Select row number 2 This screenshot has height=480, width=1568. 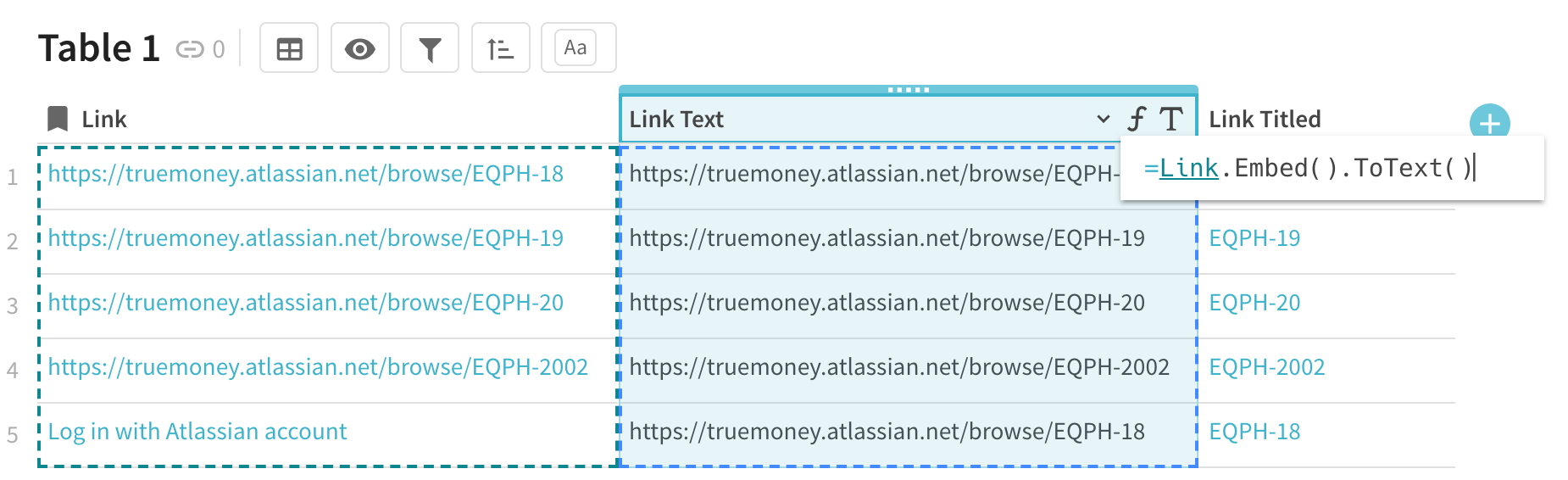[x=13, y=242]
